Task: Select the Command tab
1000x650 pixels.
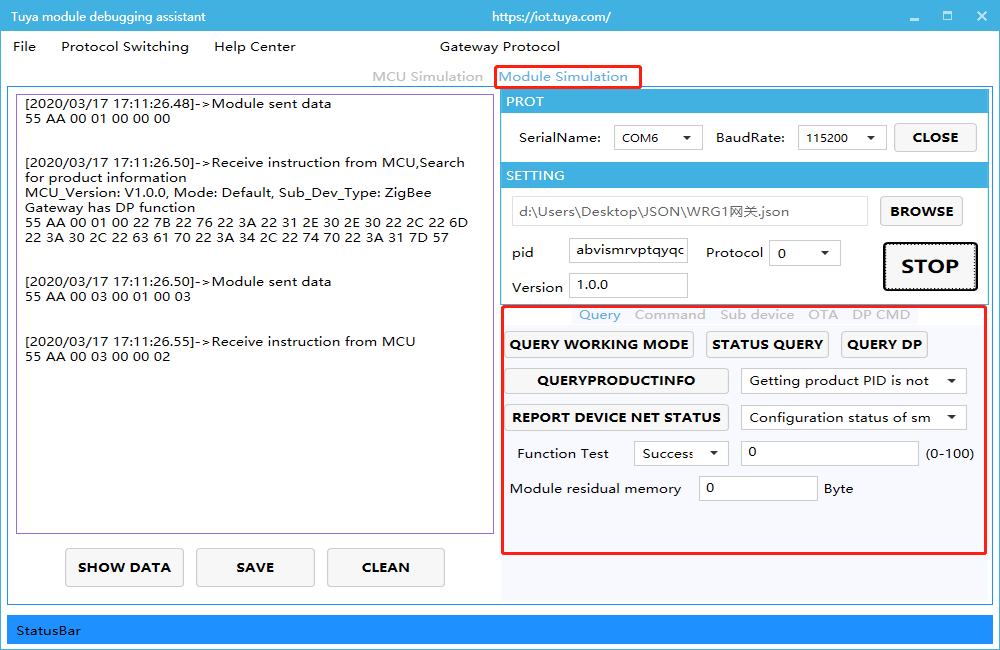Action: [669, 315]
